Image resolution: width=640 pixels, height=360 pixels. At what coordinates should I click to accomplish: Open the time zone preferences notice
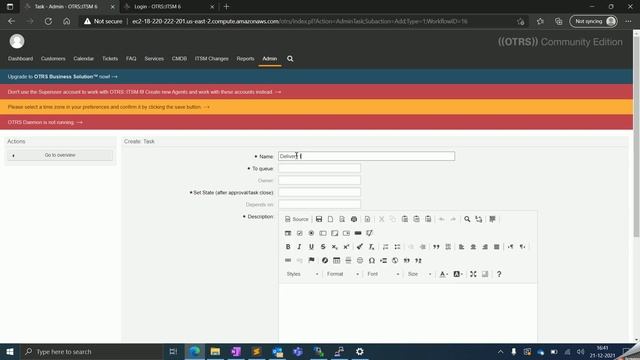click(109, 107)
